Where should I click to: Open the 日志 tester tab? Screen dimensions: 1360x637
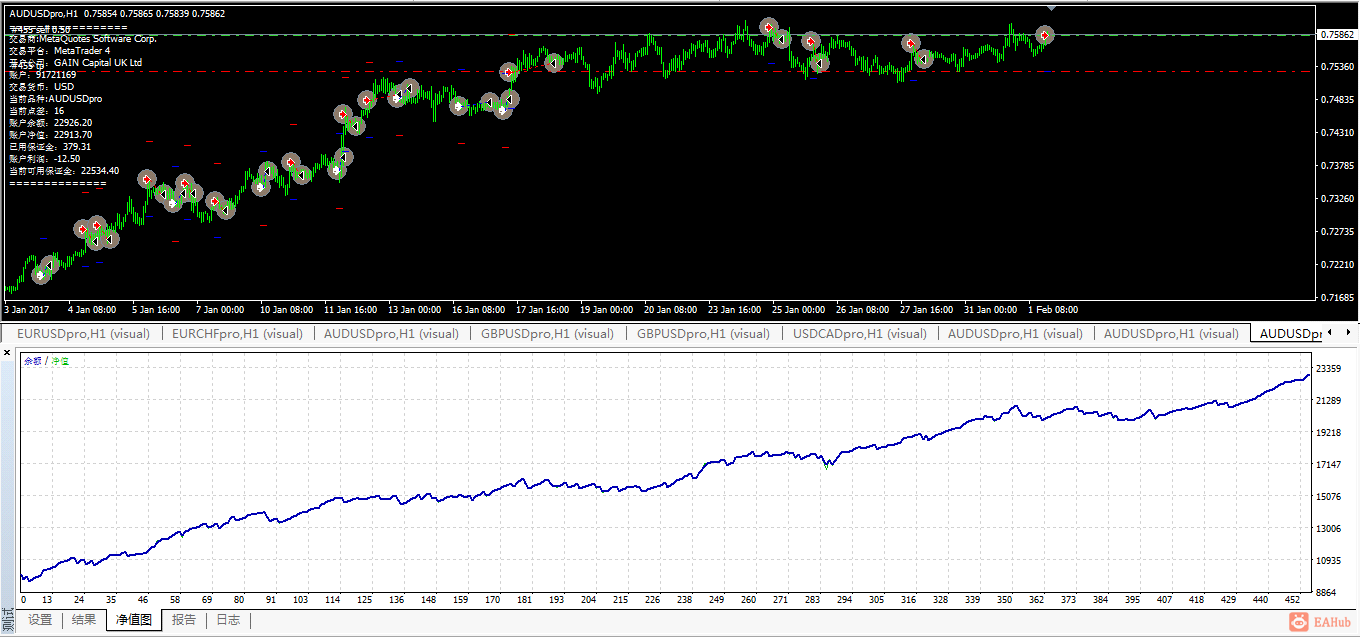228,620
